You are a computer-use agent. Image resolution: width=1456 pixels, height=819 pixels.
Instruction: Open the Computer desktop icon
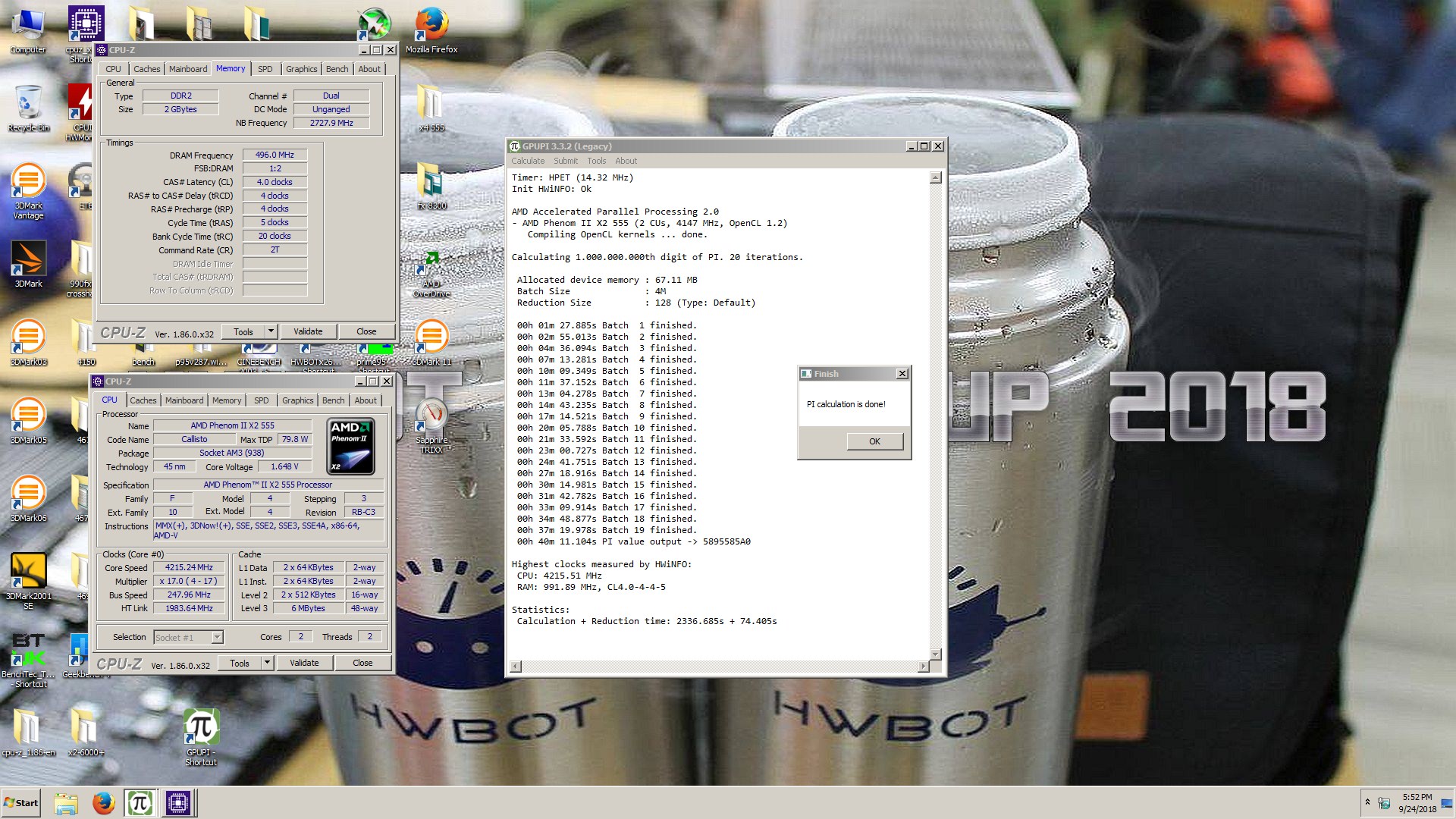click(28, 30)
